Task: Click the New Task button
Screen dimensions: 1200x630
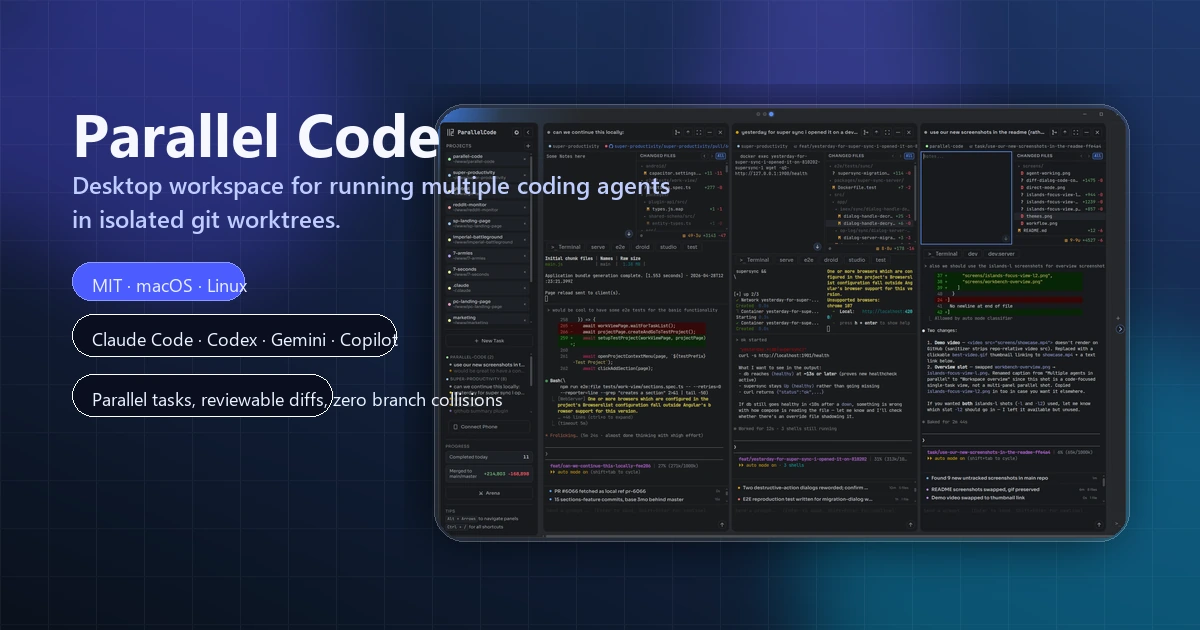Action: tap(489, 341)
